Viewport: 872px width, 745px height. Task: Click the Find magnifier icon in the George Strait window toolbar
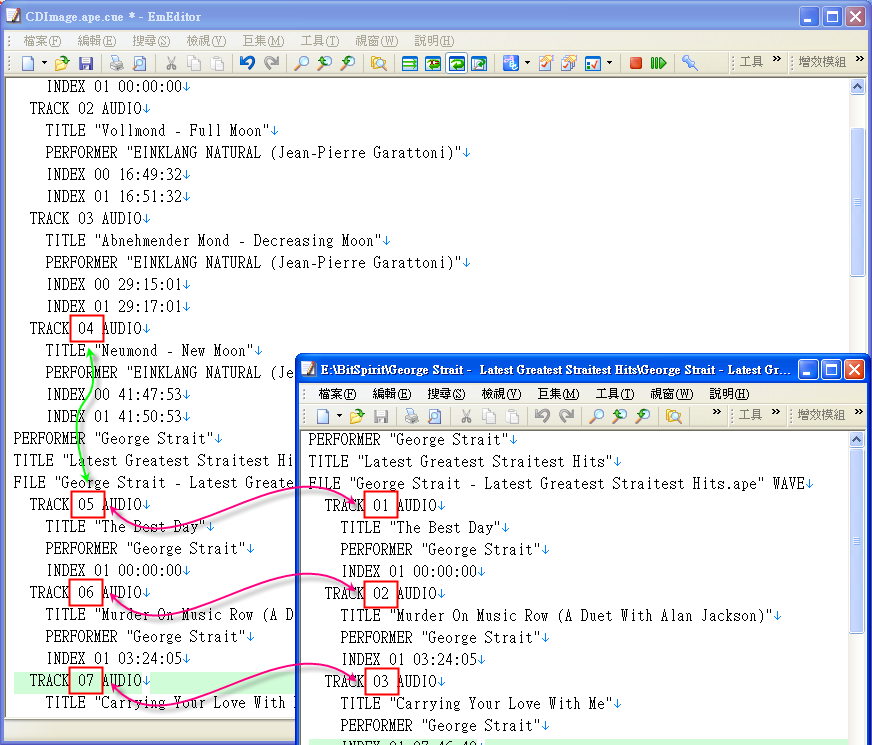[596, 416]
